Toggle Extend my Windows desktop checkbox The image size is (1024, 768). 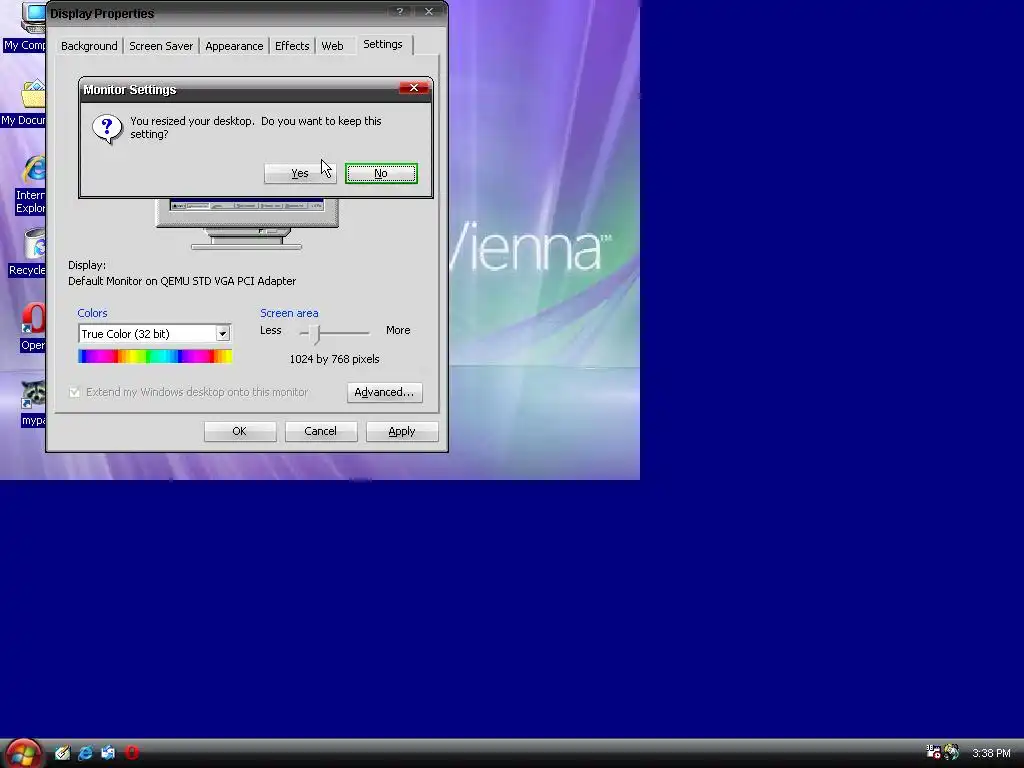tap(74, 392)
